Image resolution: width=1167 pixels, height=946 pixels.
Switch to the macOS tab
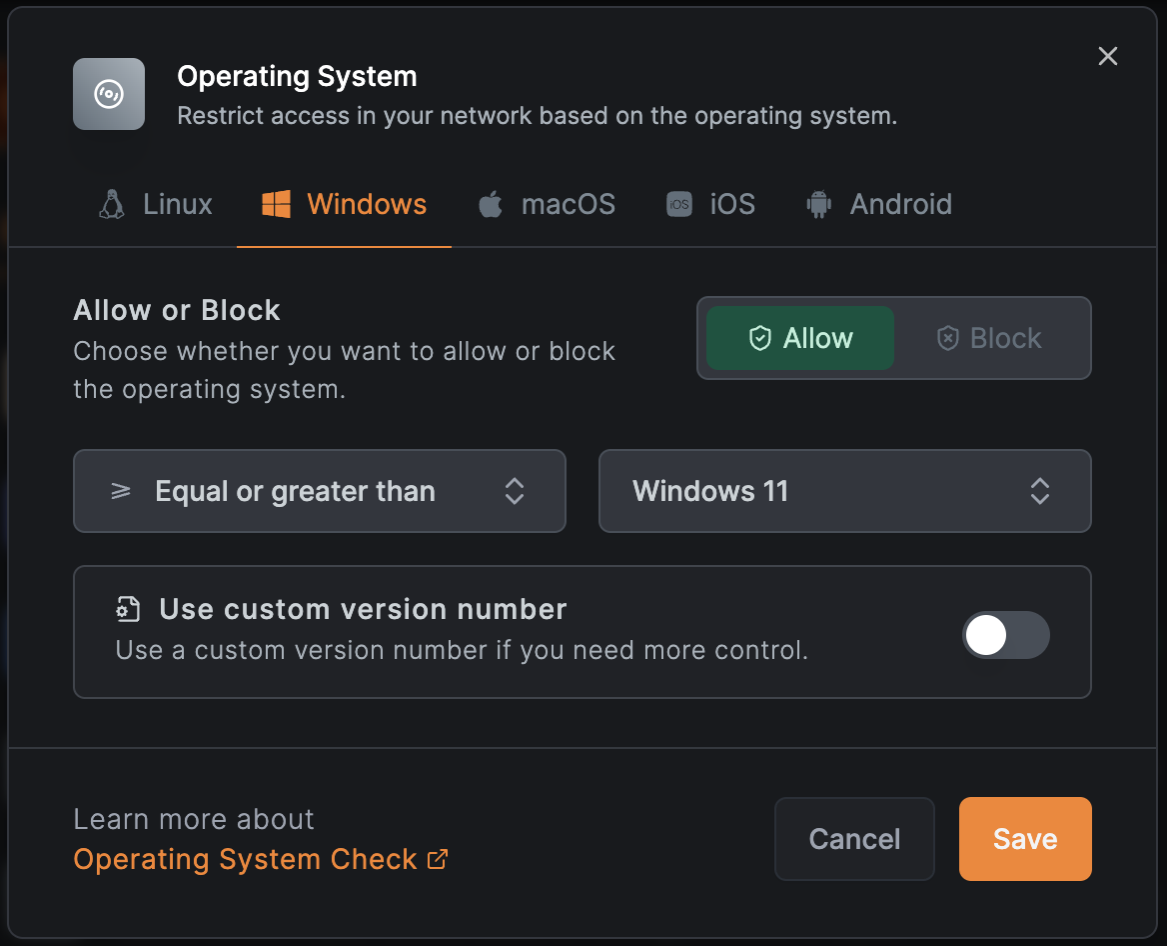(545, 203)
